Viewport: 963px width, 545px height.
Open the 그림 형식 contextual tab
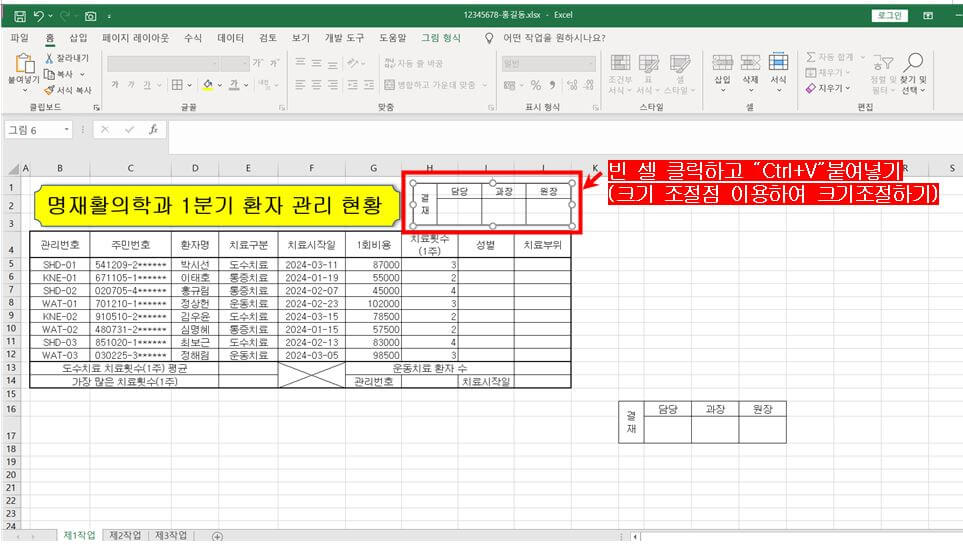[440, 38]
